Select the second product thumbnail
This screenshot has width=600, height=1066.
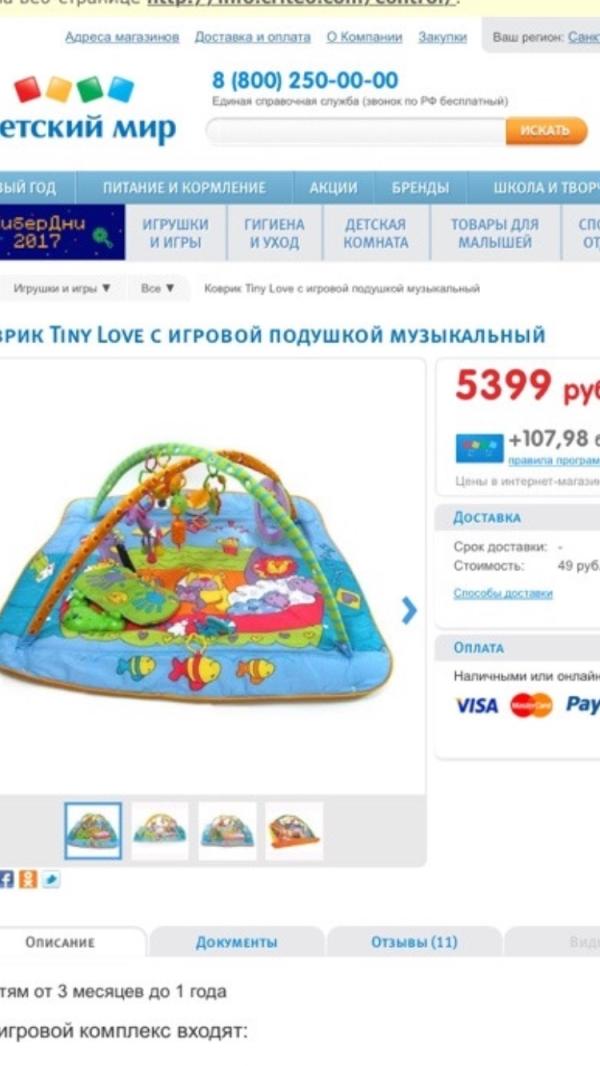click(160, 831)
